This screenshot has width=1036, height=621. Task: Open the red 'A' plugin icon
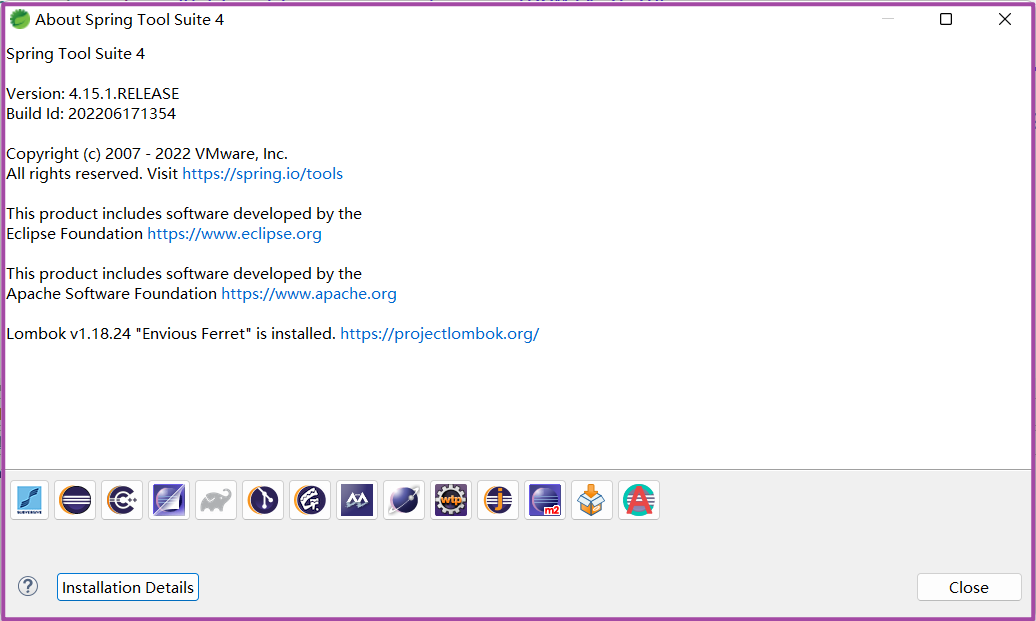click(x=639, y=500)
